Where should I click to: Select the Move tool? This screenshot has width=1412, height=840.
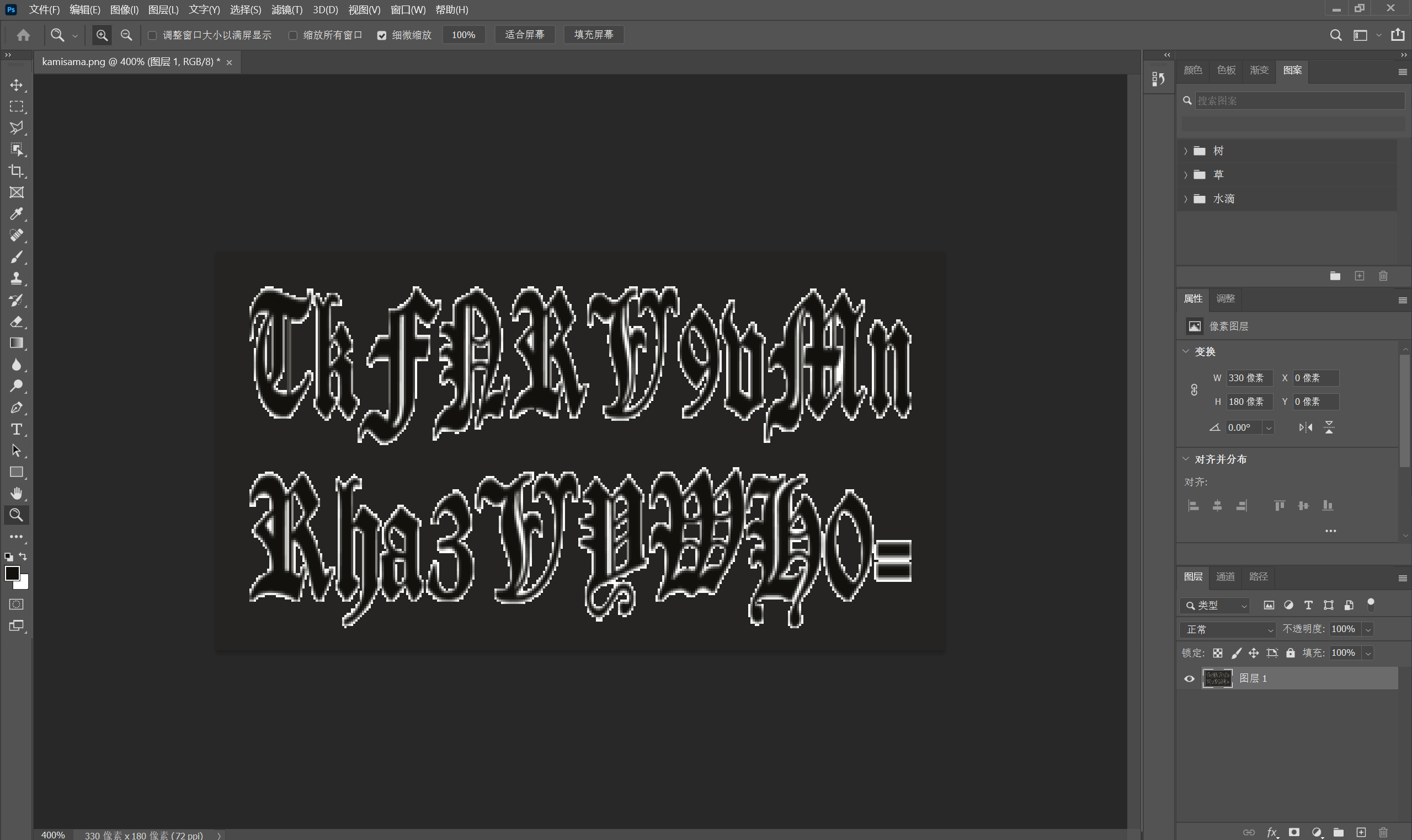tap(17, 85)
